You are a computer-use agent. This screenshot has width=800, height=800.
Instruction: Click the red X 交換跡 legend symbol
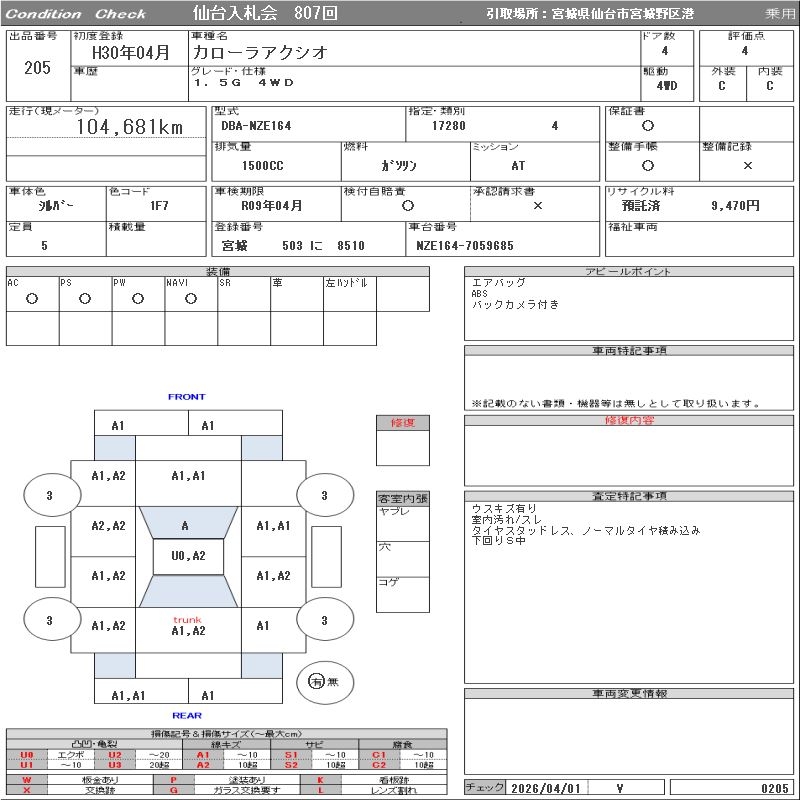(x=27, y=790)
